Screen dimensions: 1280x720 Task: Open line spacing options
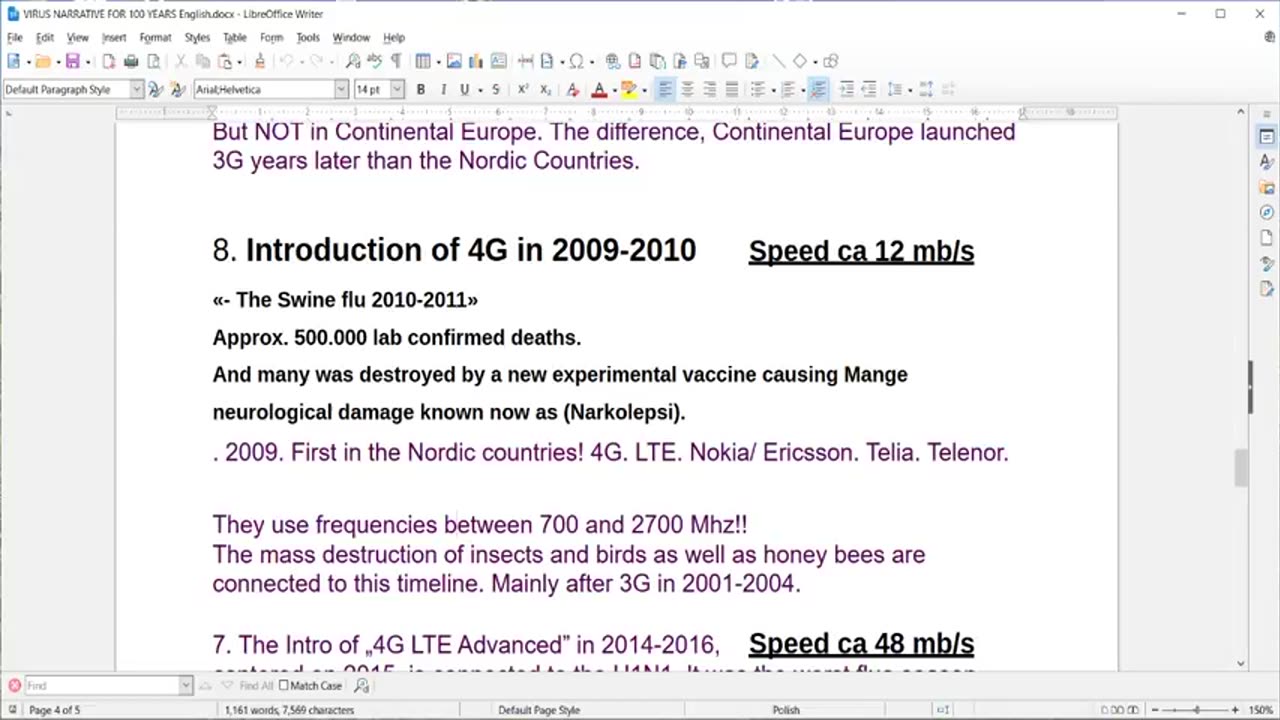coord(895,89)
